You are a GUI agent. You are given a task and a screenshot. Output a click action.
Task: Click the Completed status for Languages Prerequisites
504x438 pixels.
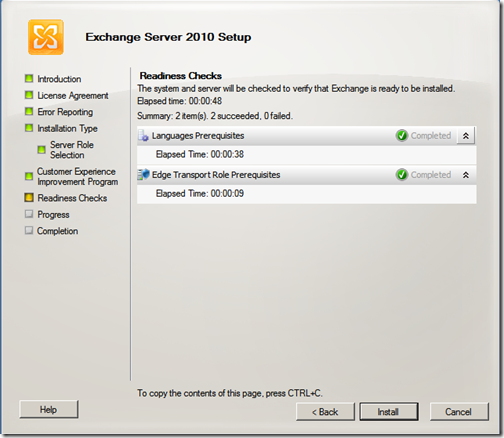[x=431, y=136]
